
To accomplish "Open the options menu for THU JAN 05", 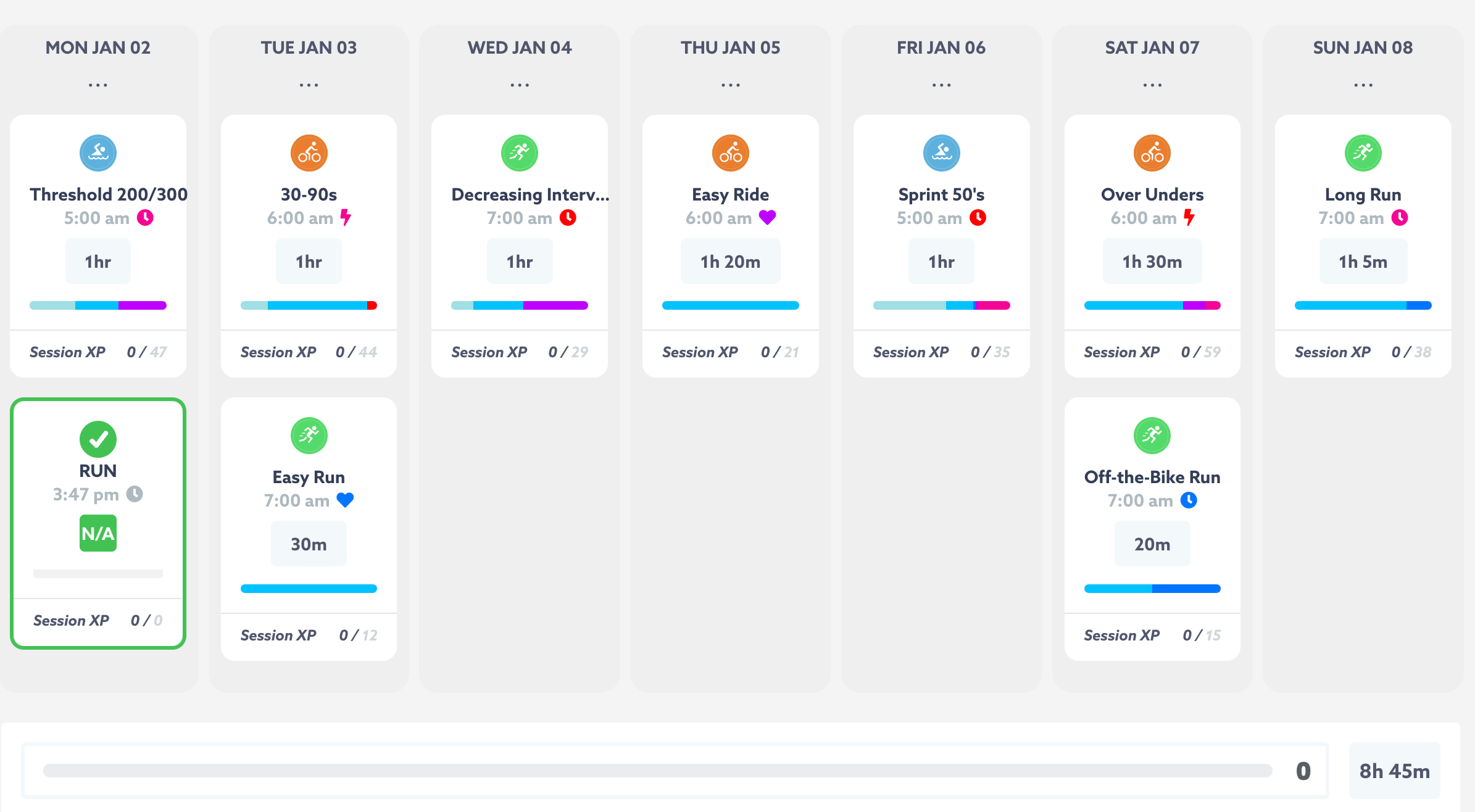I will (731, 85).
